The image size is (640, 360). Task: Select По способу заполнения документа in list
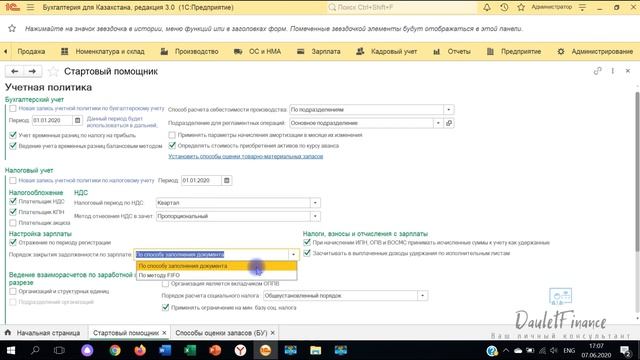tap(217, 266)
